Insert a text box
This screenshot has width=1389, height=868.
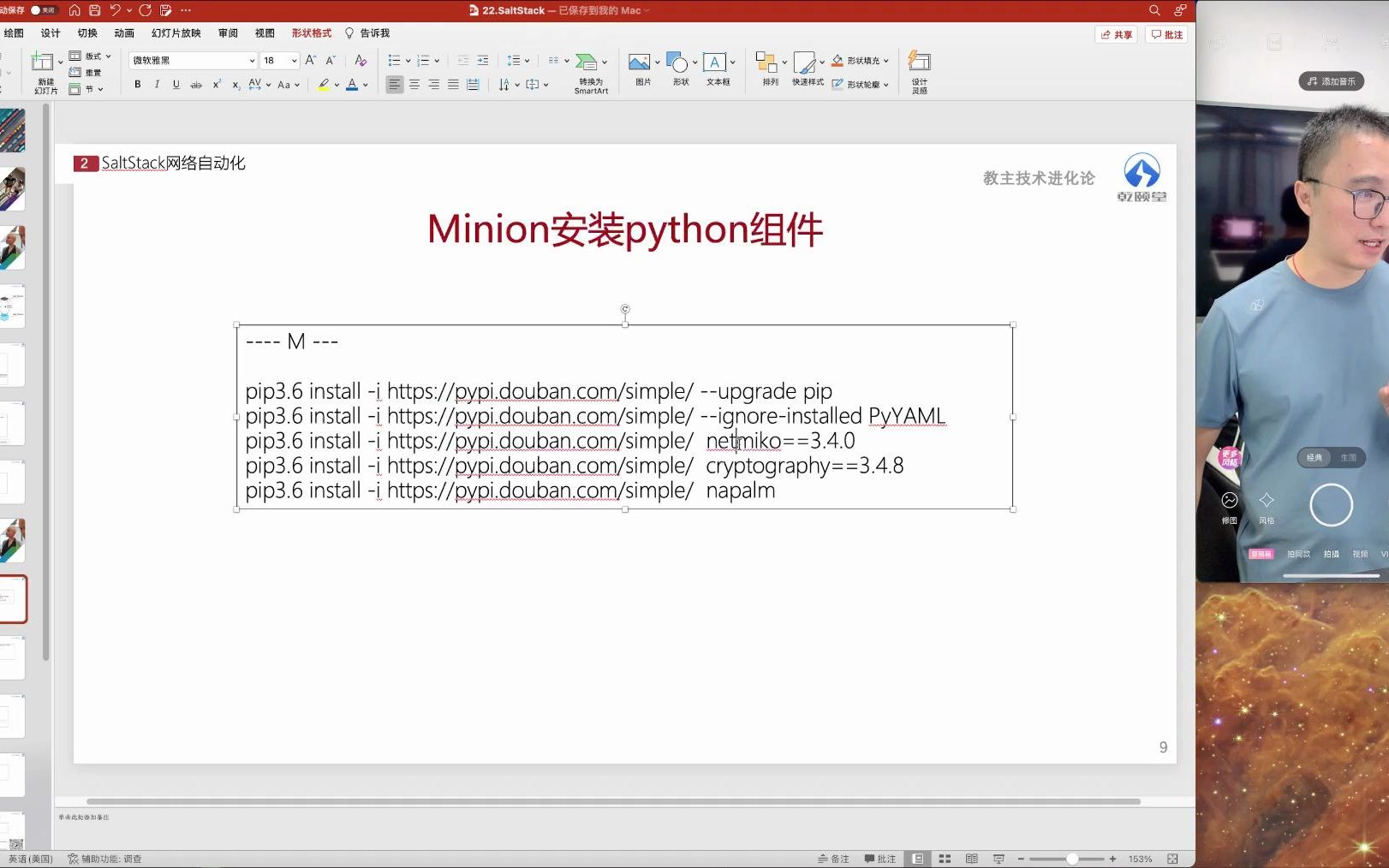point(718,70)
